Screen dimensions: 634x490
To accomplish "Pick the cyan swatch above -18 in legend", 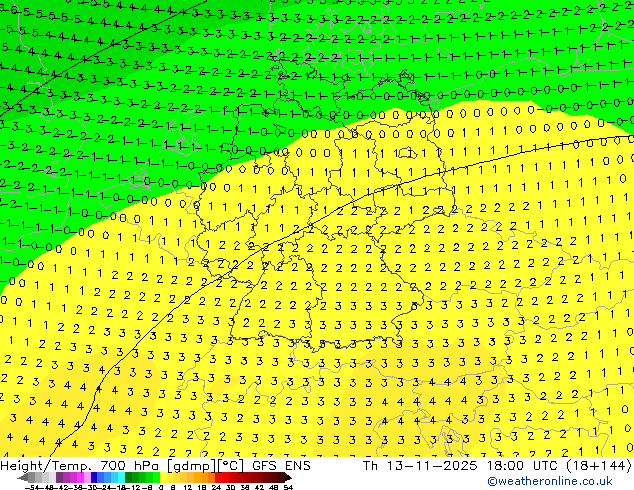I will click(x=121, y=477).
